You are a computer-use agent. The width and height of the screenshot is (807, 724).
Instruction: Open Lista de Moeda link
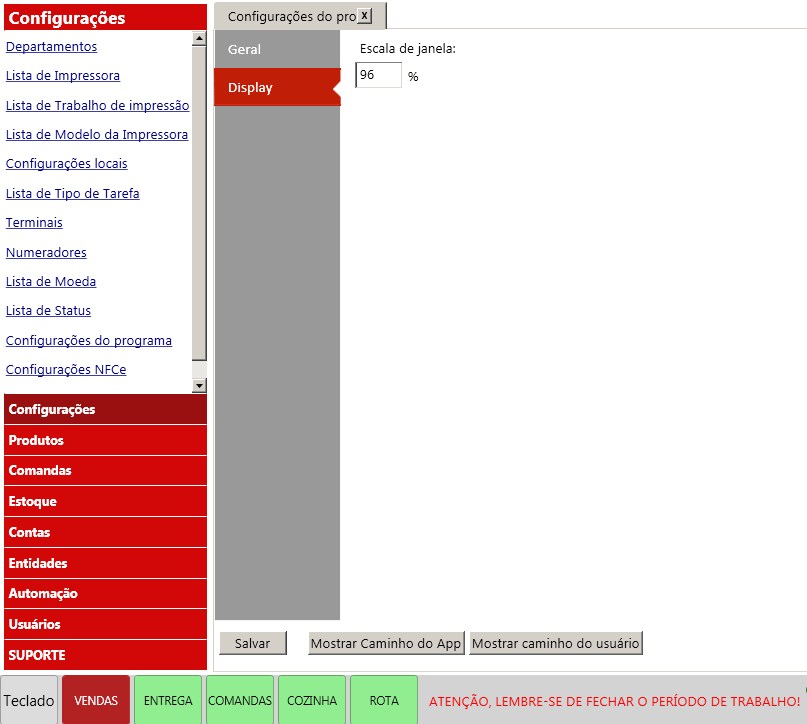click(51, 281)
